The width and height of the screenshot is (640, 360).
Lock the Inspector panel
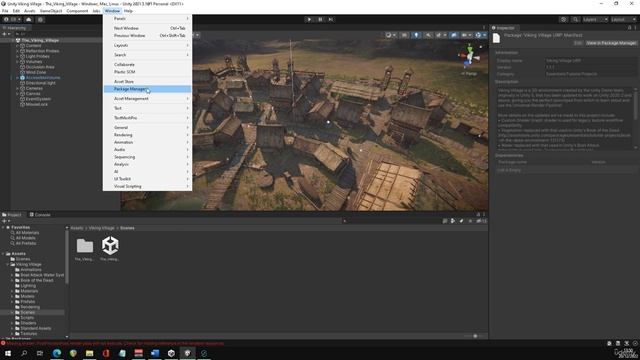coord(629,28)
